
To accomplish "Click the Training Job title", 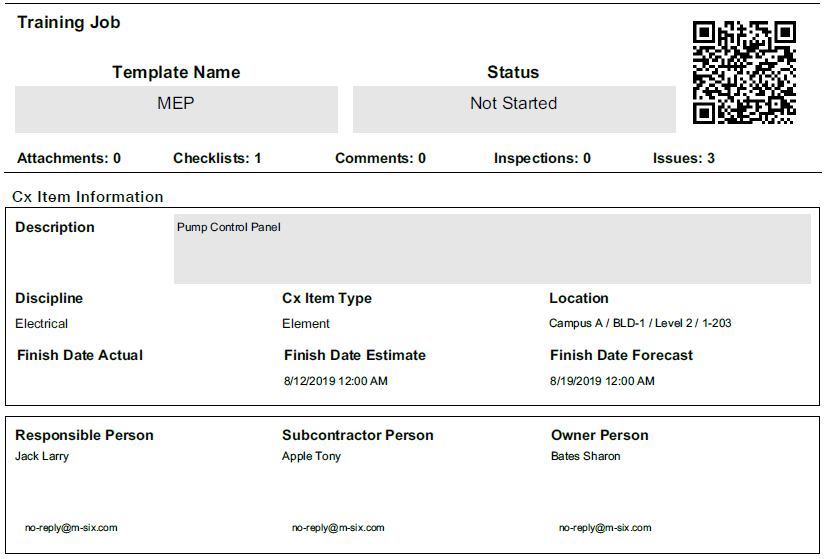I will (x=69, y=22).
